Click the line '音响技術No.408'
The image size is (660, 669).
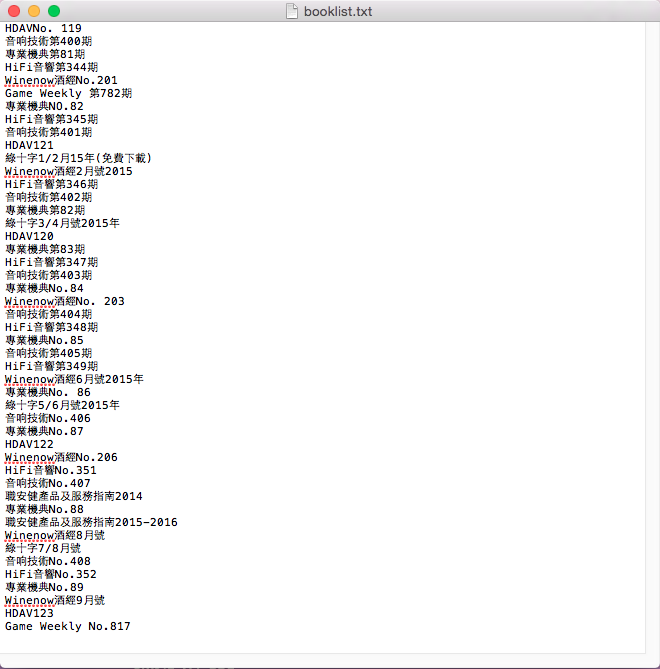48,561
